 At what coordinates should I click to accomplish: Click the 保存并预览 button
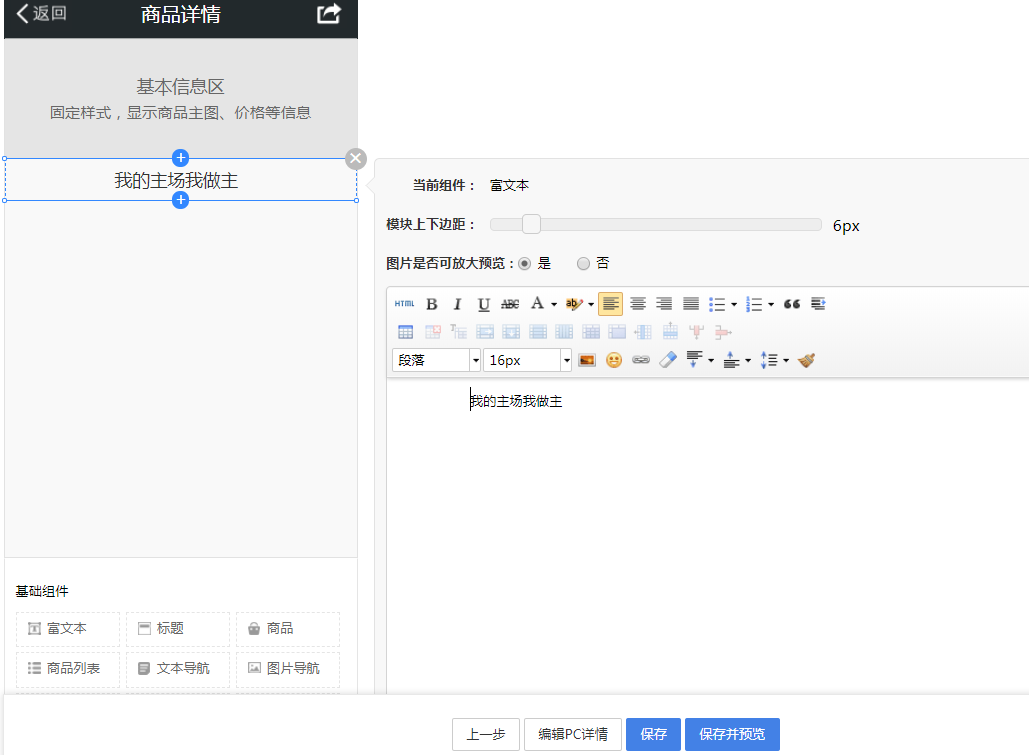click(732, 734)
